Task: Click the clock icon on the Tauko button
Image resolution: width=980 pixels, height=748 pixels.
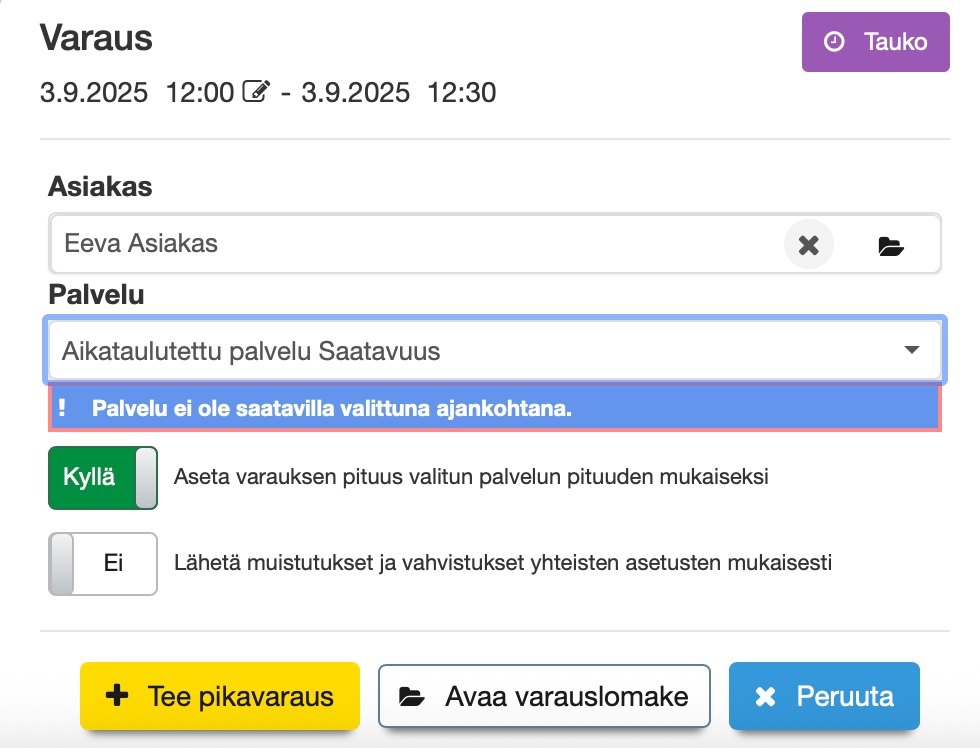Action: click(x=833, y=42)
